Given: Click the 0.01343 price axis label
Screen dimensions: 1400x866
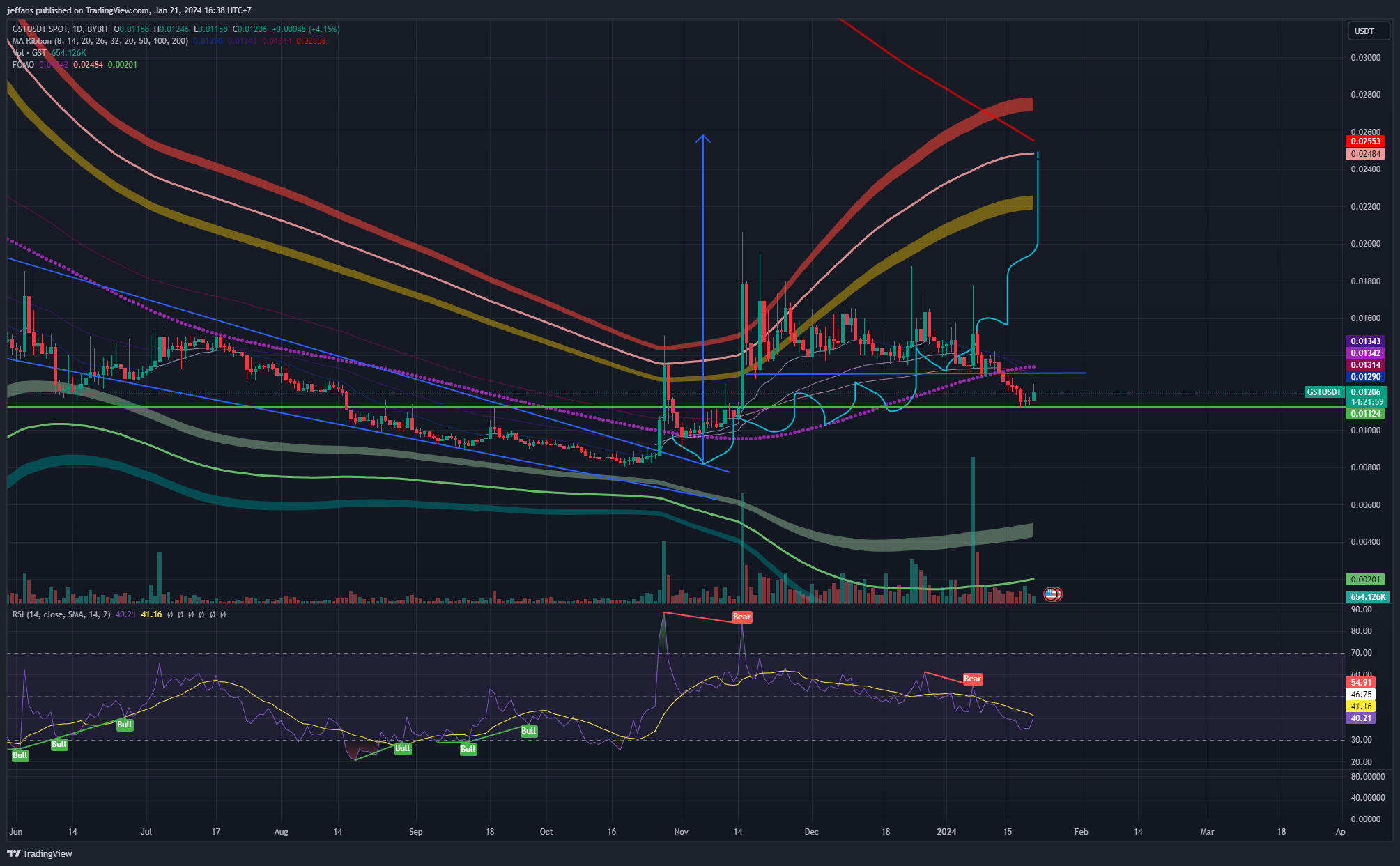Looking at the screenshot, I should 1366,341.
